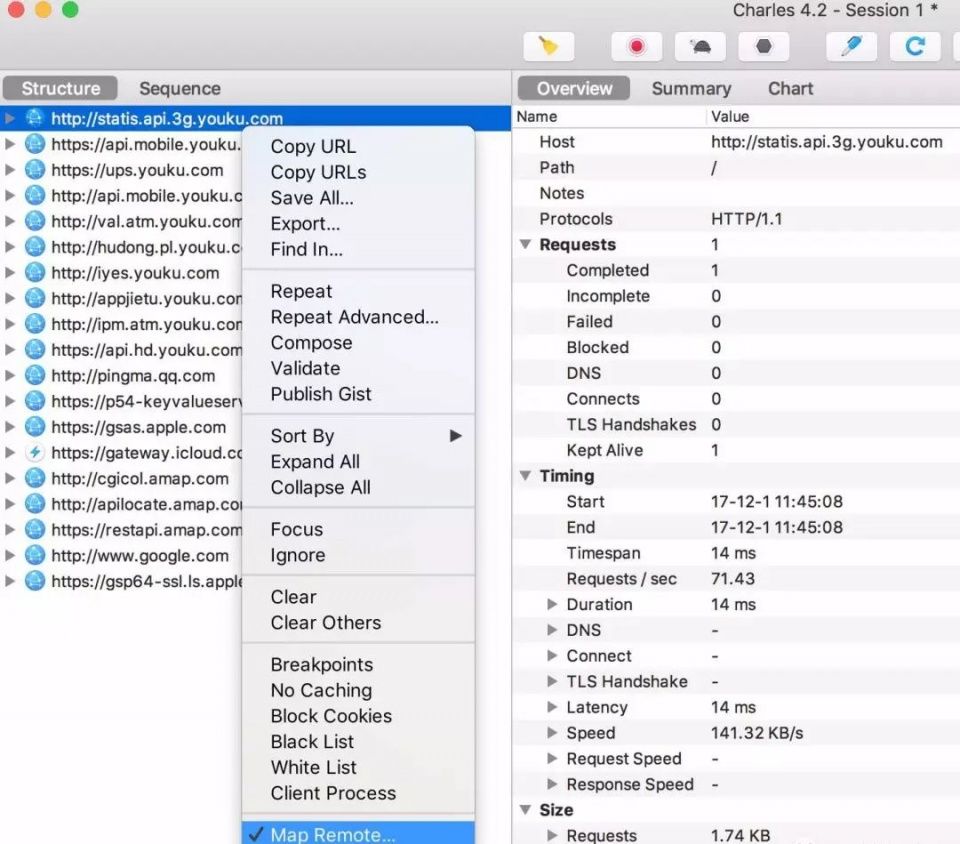Click the broom clear session icon
960x844 pixels.
547,46
